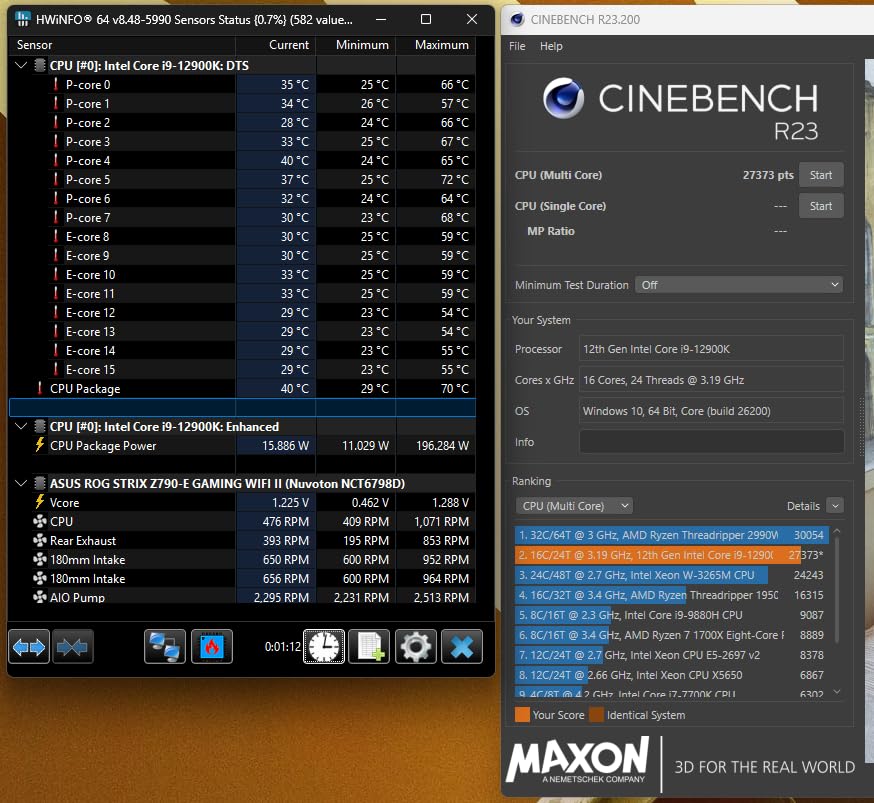This screenshot has width=874, height=803.
Task: Click the collapse arrows button in HWiNFO toolbar
Action: 72,646
